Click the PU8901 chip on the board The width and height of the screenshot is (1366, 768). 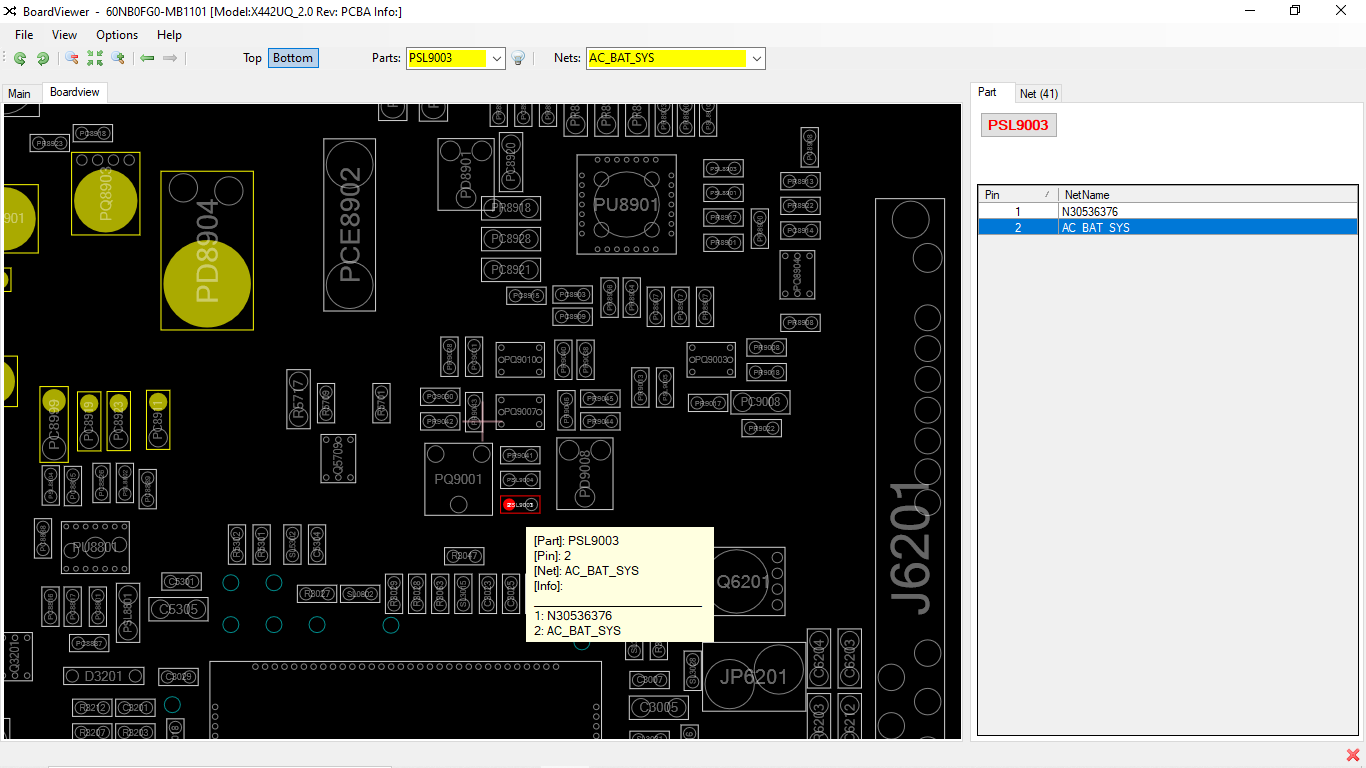pos(626,204)
